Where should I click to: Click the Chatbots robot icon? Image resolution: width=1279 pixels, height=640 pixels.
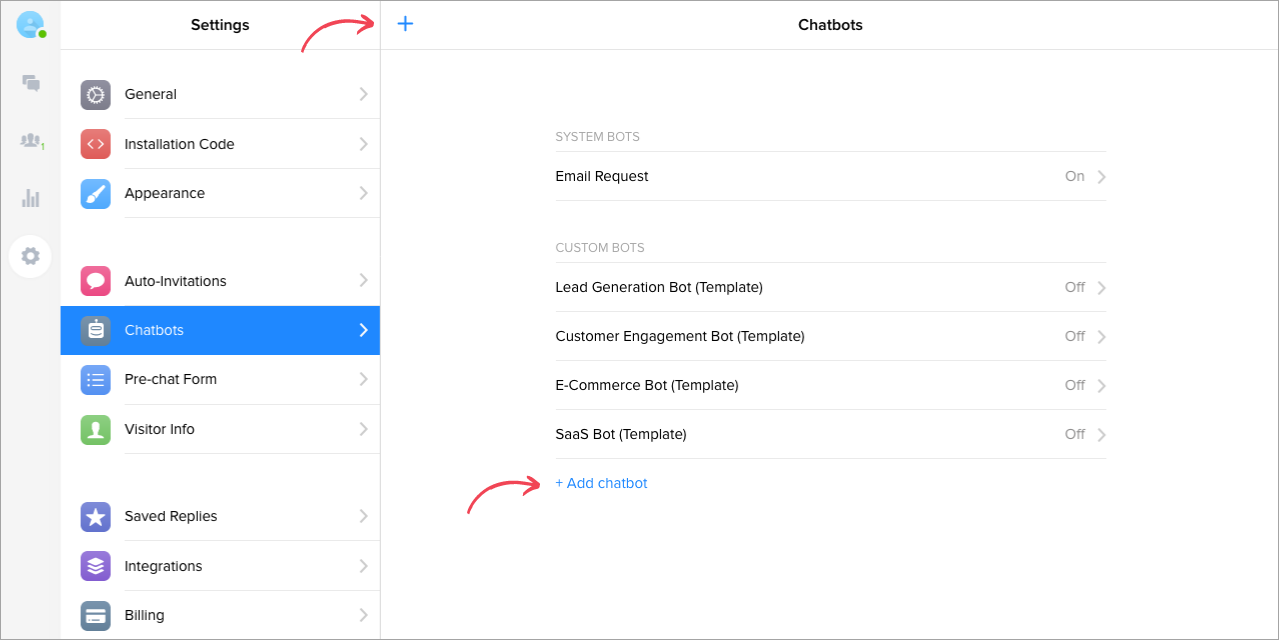tap(95, 330)
